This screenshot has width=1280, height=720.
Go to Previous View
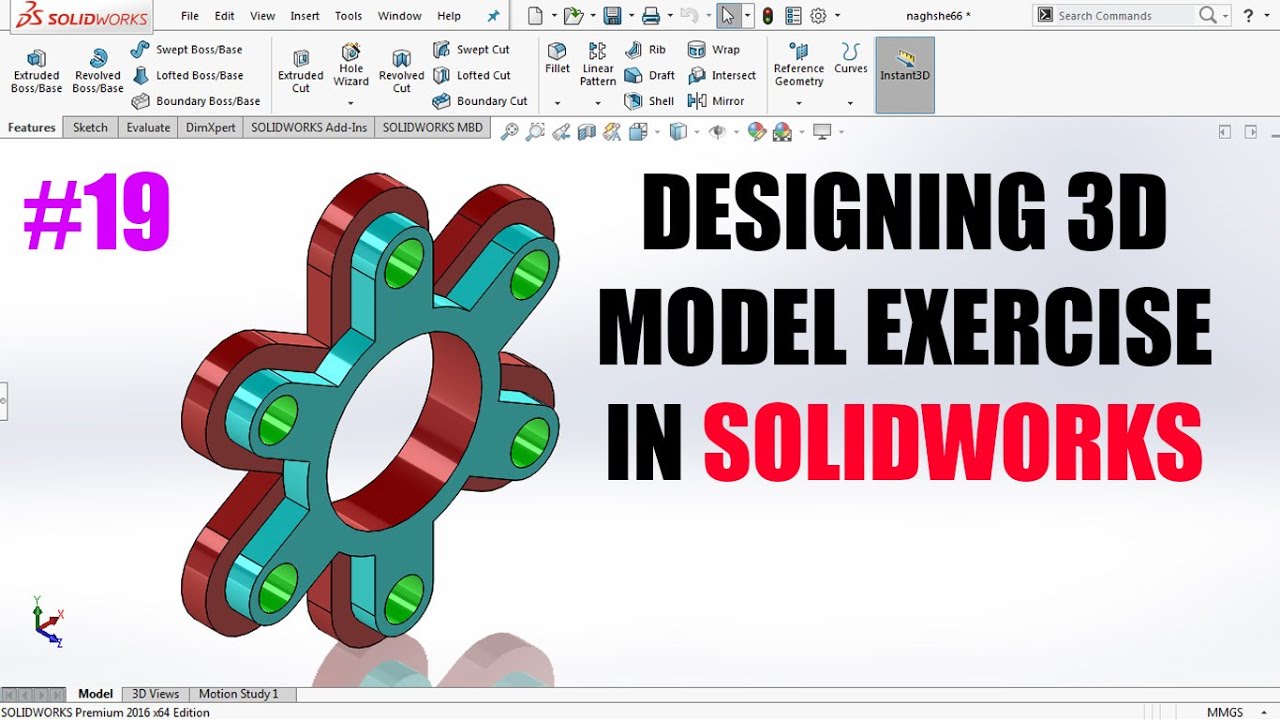(561, 131)
